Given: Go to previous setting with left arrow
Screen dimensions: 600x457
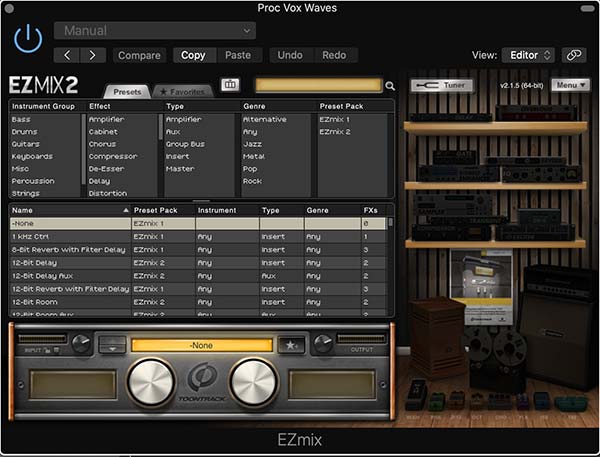Looking at the screenshot, I should [67, 55].
